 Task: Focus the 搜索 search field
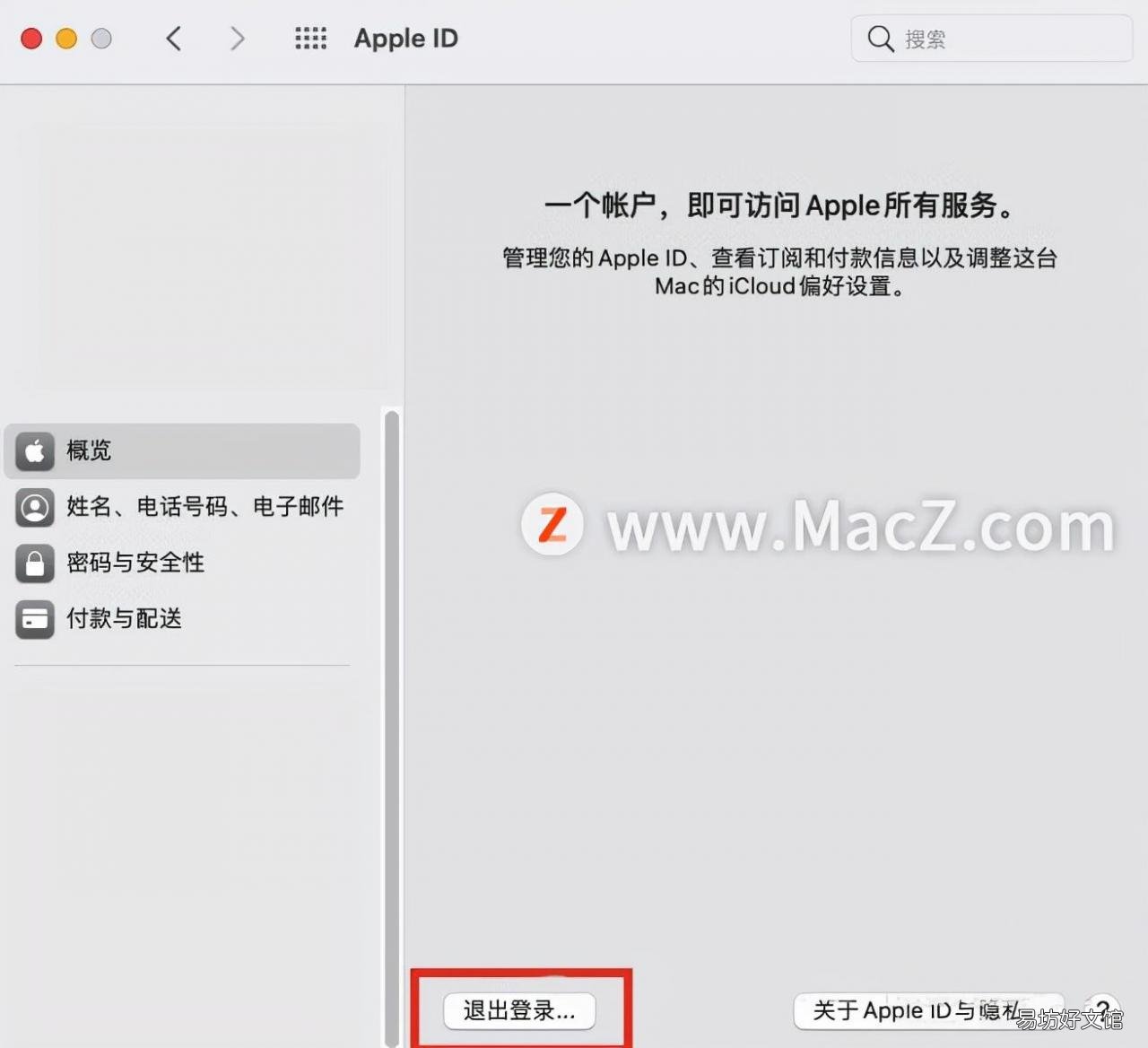(992, 39)
